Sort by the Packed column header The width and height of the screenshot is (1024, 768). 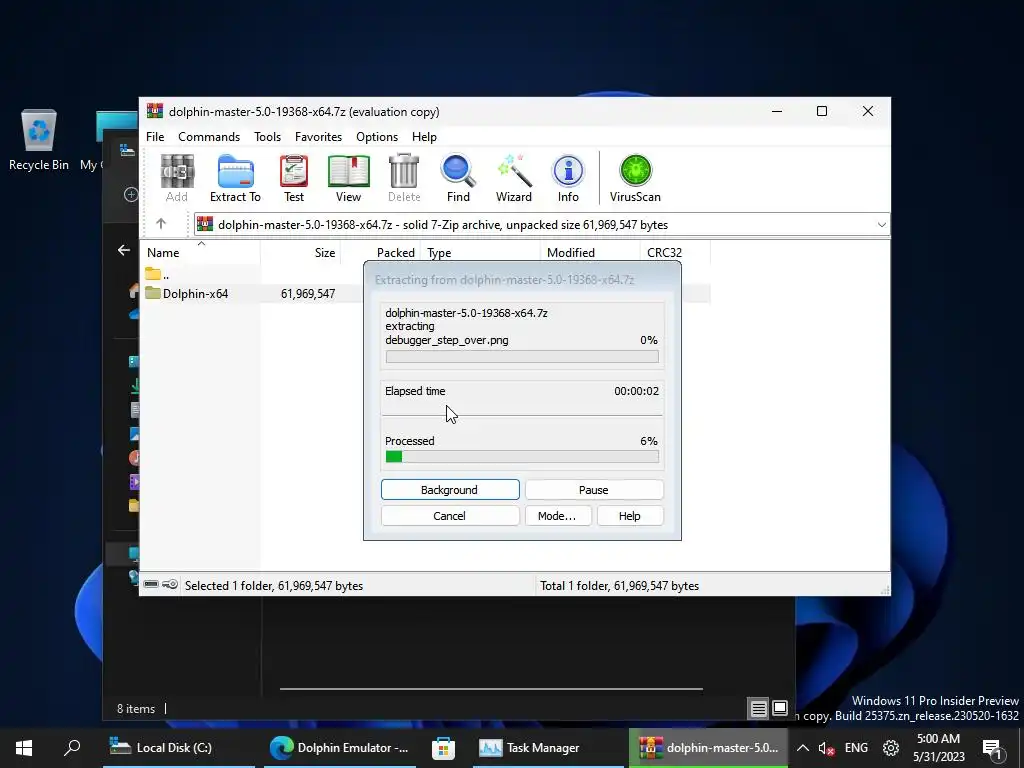click(x=380, y=252)
